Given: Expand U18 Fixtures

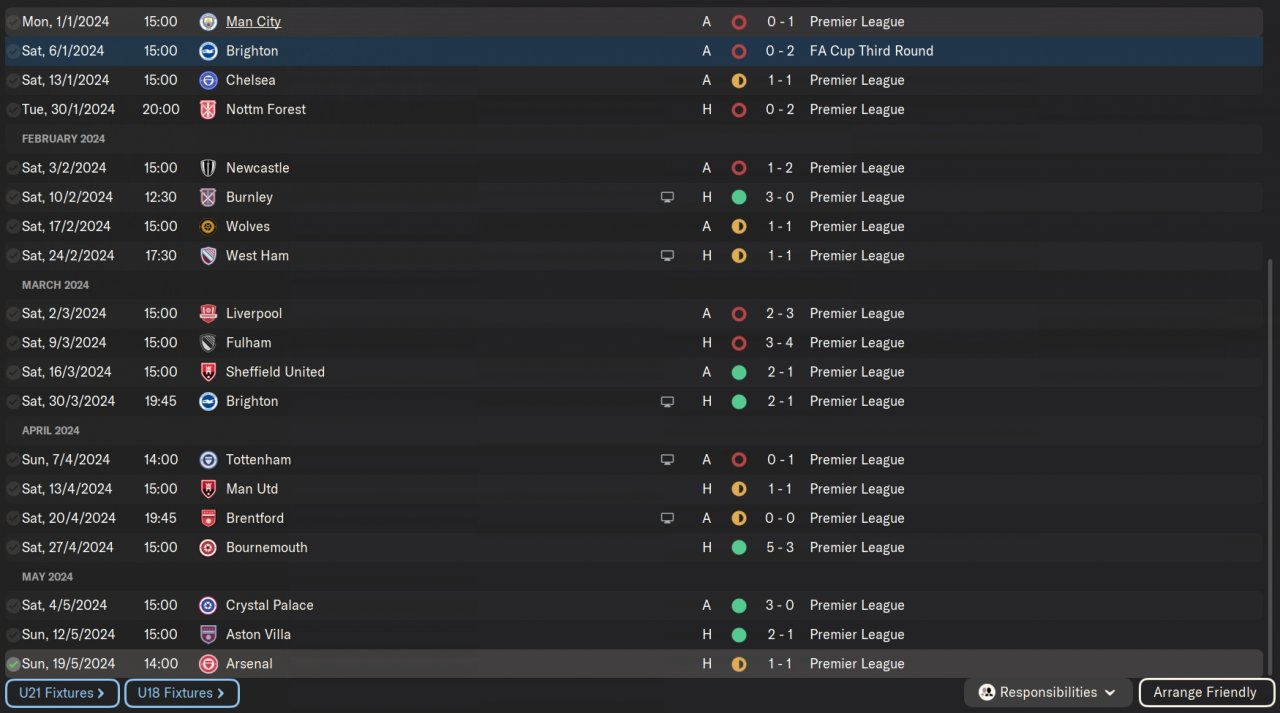Looking at the screenshot, I should click(x=181, y=693).
